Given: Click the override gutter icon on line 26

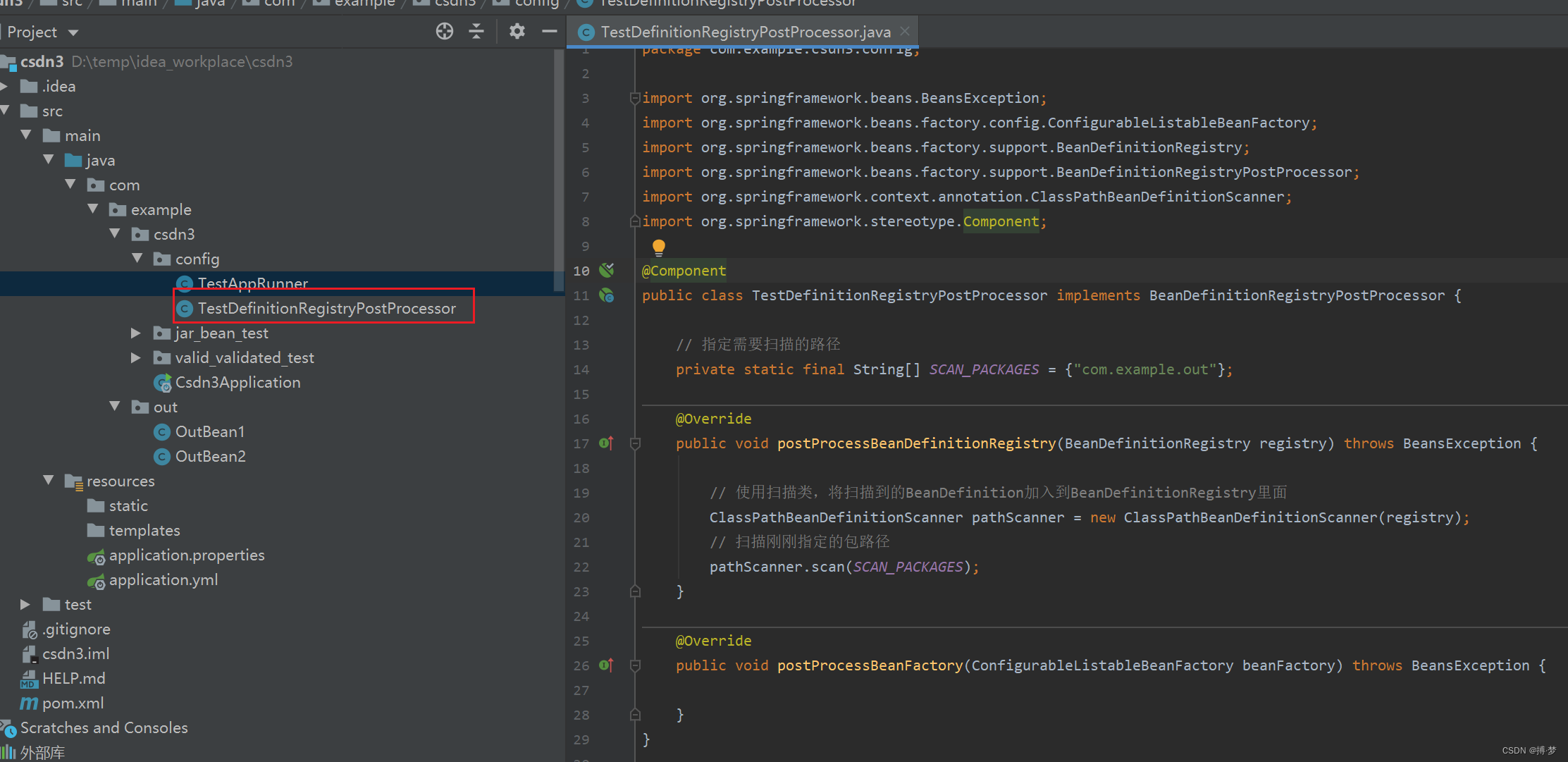Looking at the screenshot, I should coord(607,665).
